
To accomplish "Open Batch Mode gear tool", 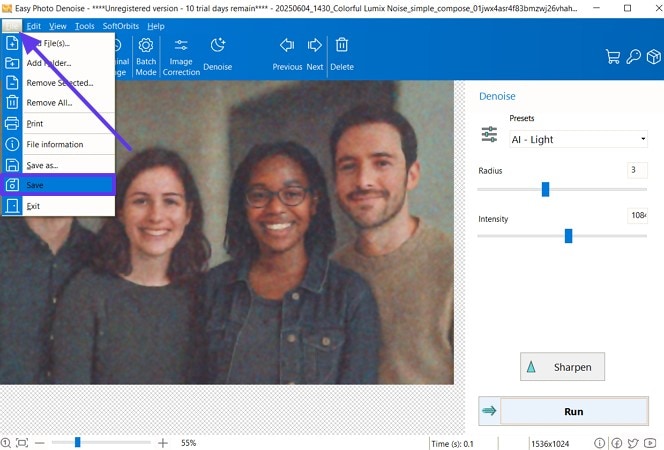I will (146, 57).
